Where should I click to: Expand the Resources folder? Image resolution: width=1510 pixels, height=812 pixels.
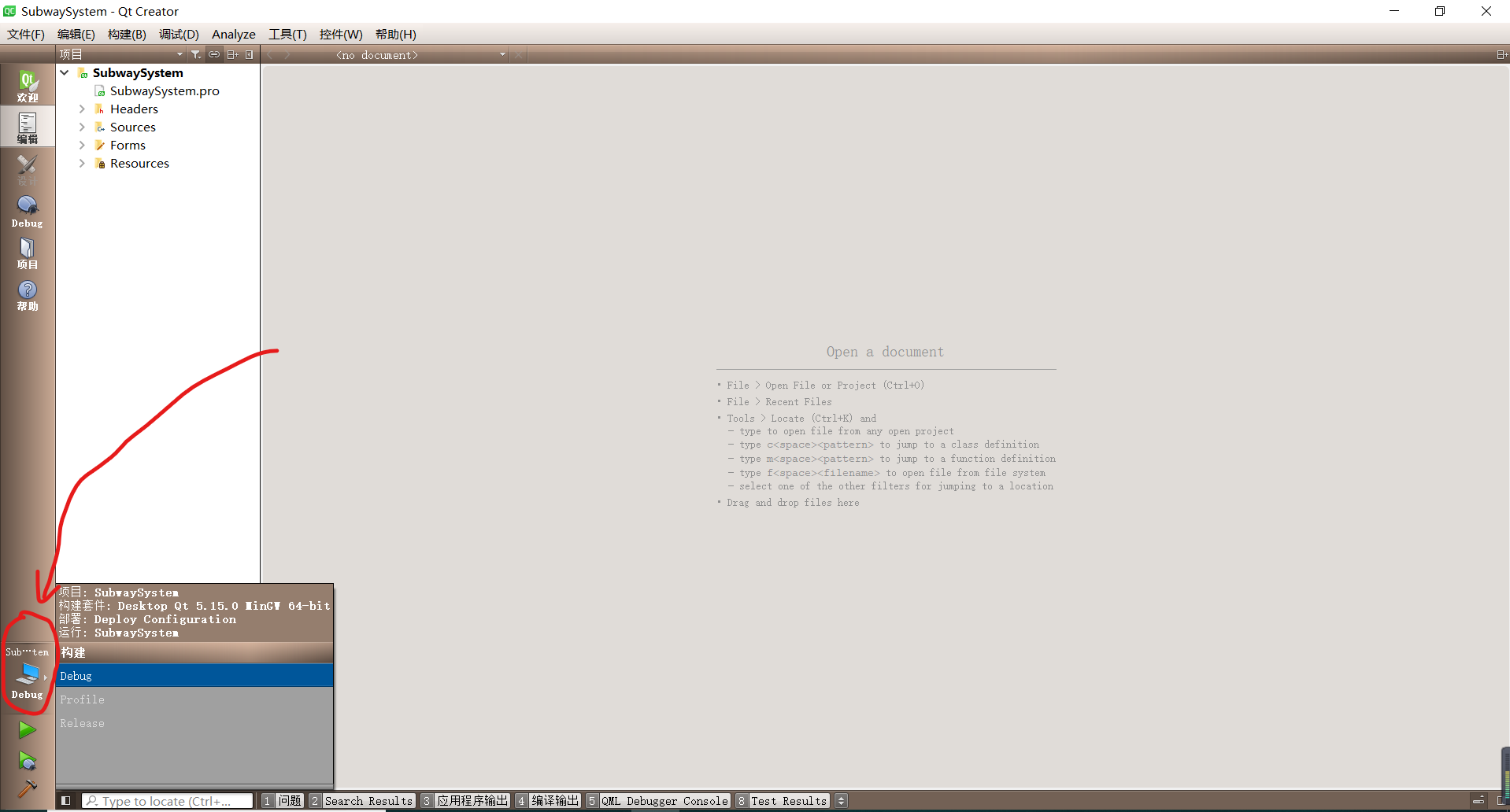82,163
